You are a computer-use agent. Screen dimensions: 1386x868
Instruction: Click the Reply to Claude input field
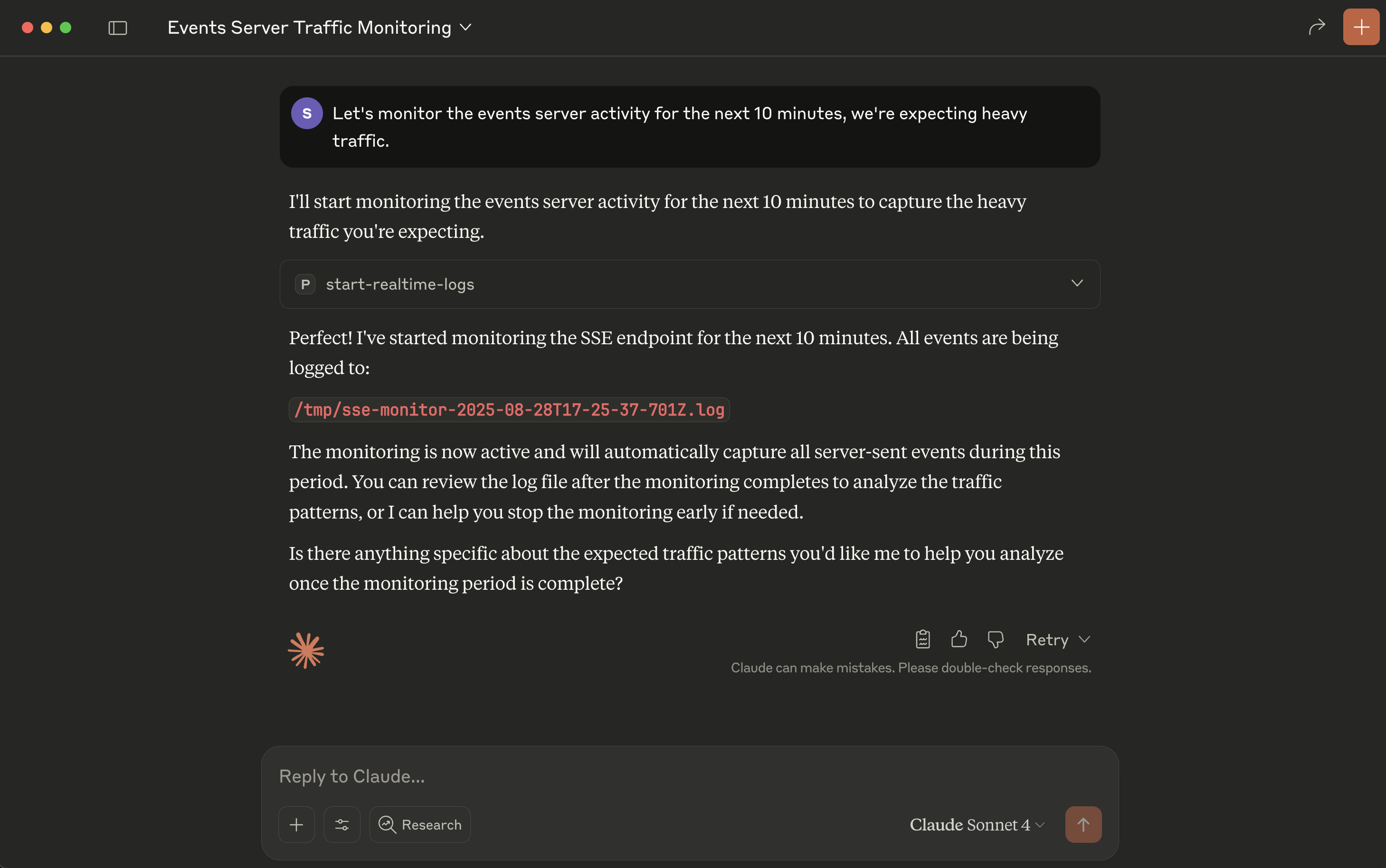pyautogui.click(x=689, y=776)
